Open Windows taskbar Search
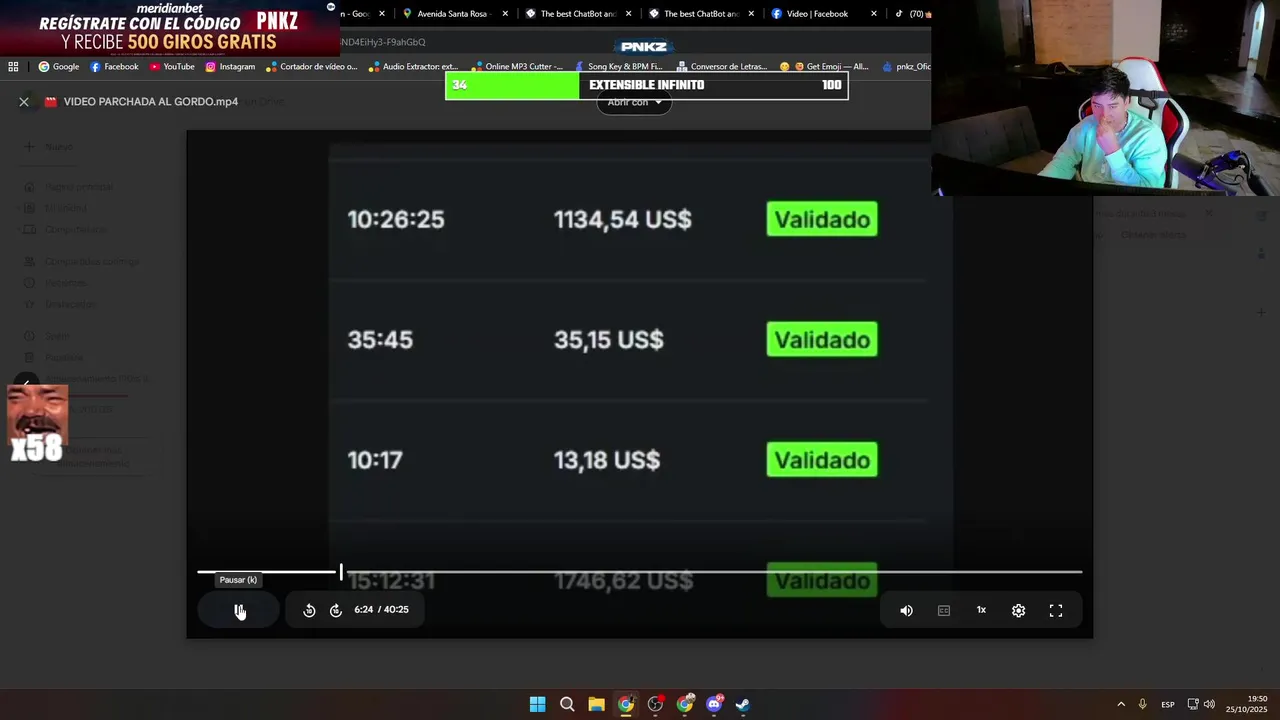Screen dimensions: 1280x720 [x=567, y=704]
